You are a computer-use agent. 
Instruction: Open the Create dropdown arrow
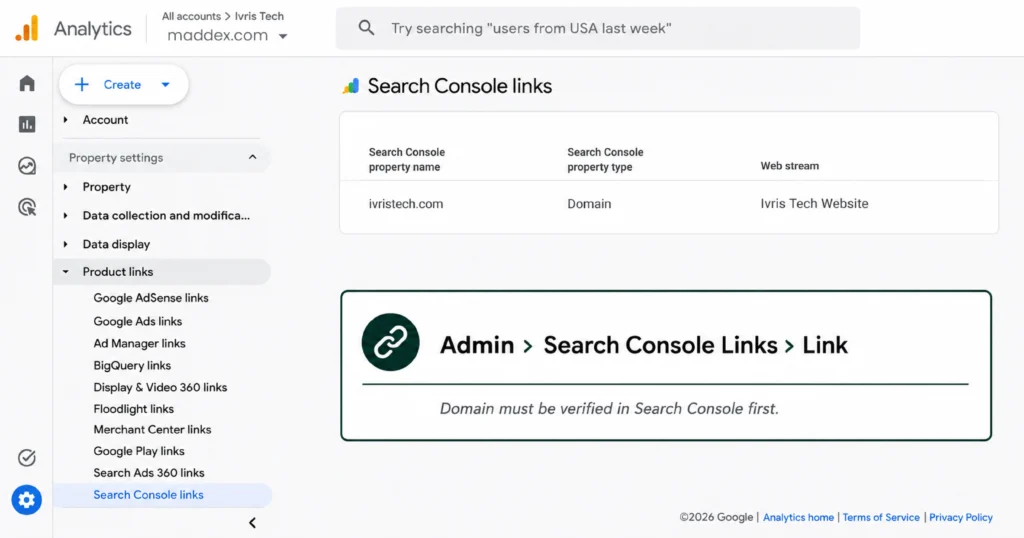165,84
